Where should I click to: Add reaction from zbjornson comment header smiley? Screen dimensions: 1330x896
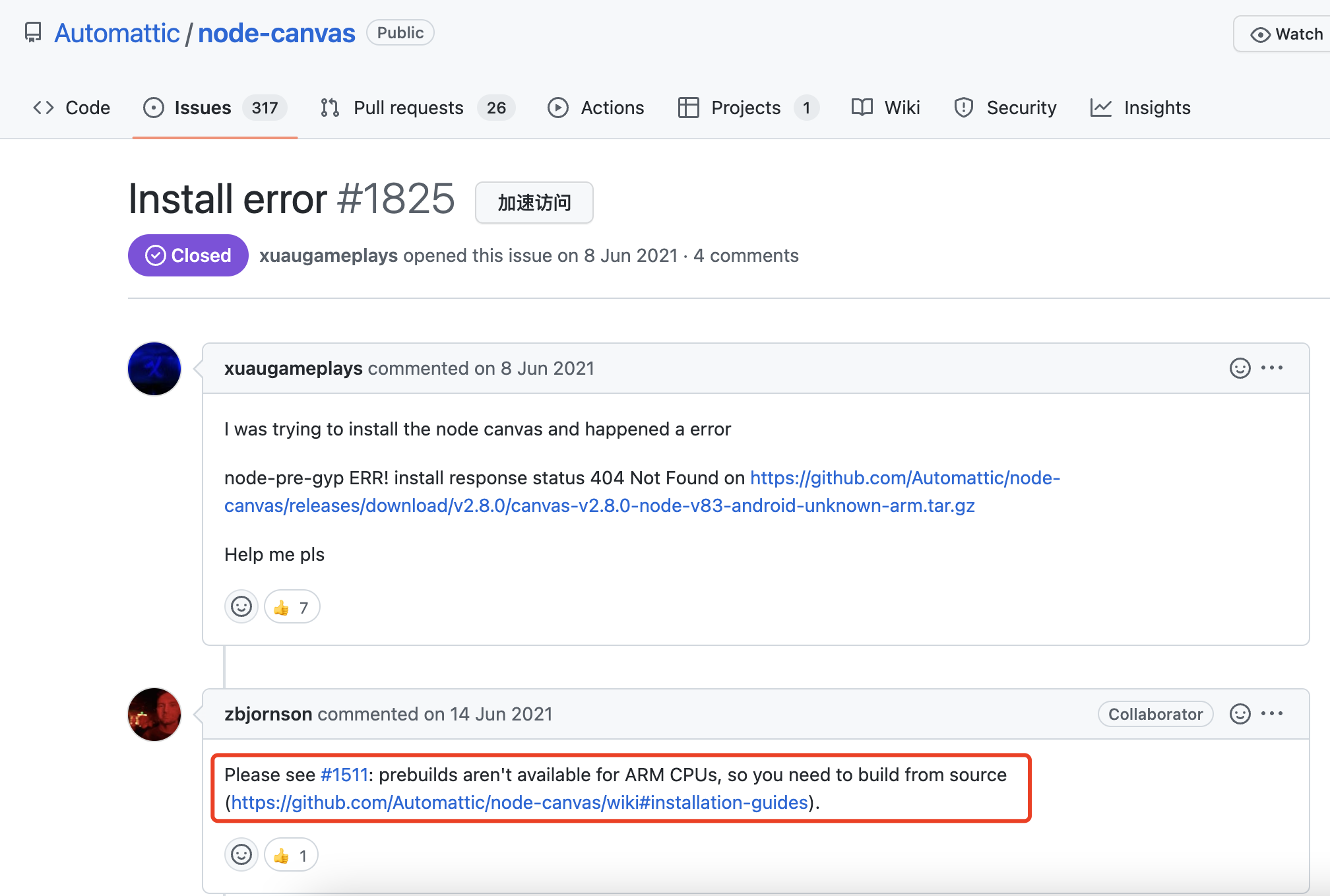point(1240,714)
